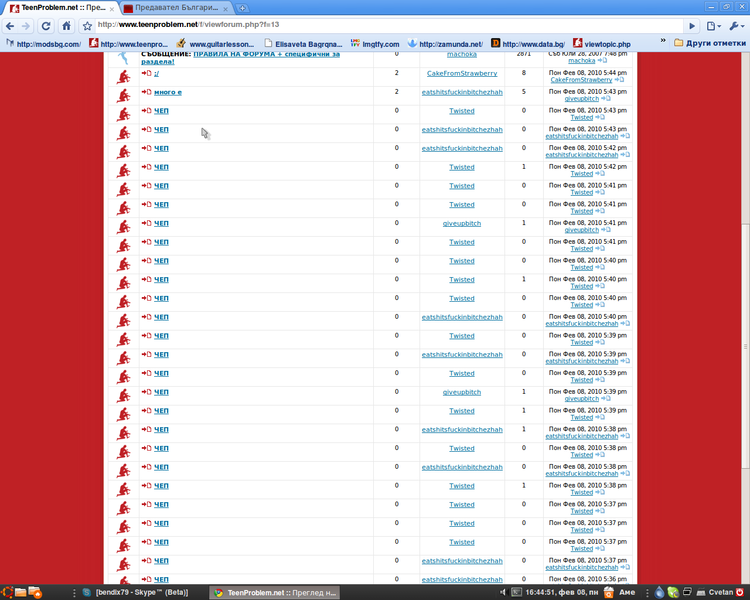Screen dimensions: 750x600
Task: Open the browser home page icon
Action: click(66, 26)
